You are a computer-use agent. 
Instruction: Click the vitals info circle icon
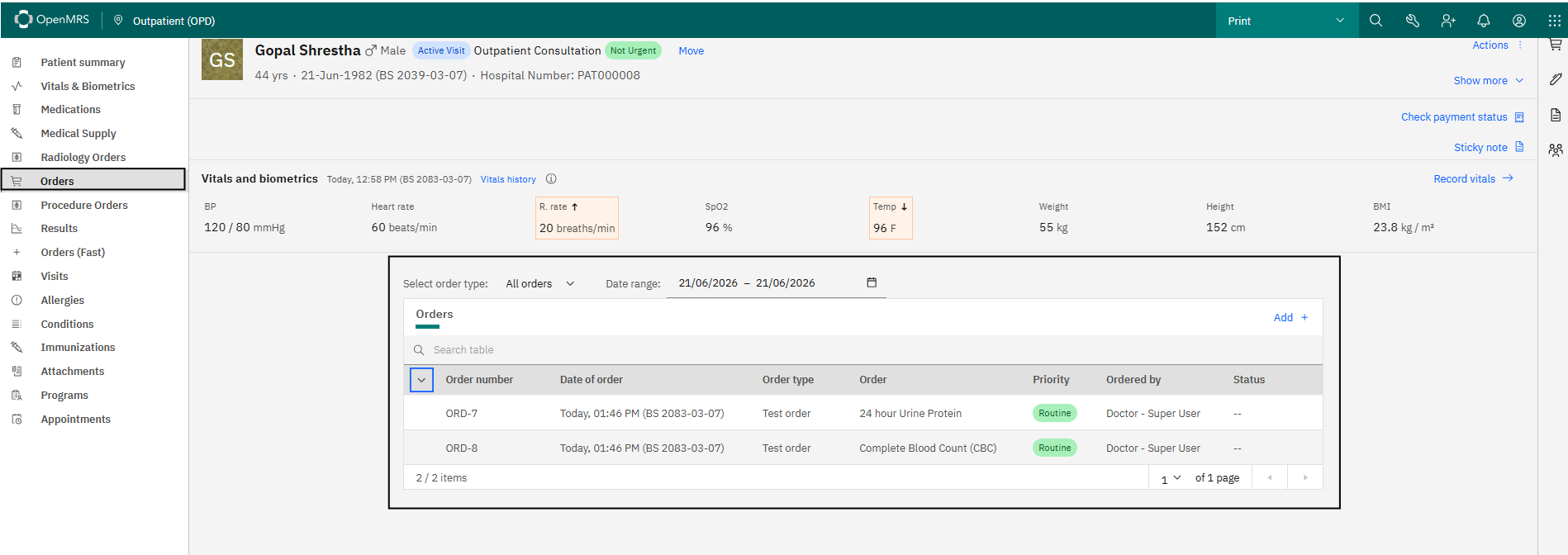(551, 179)
